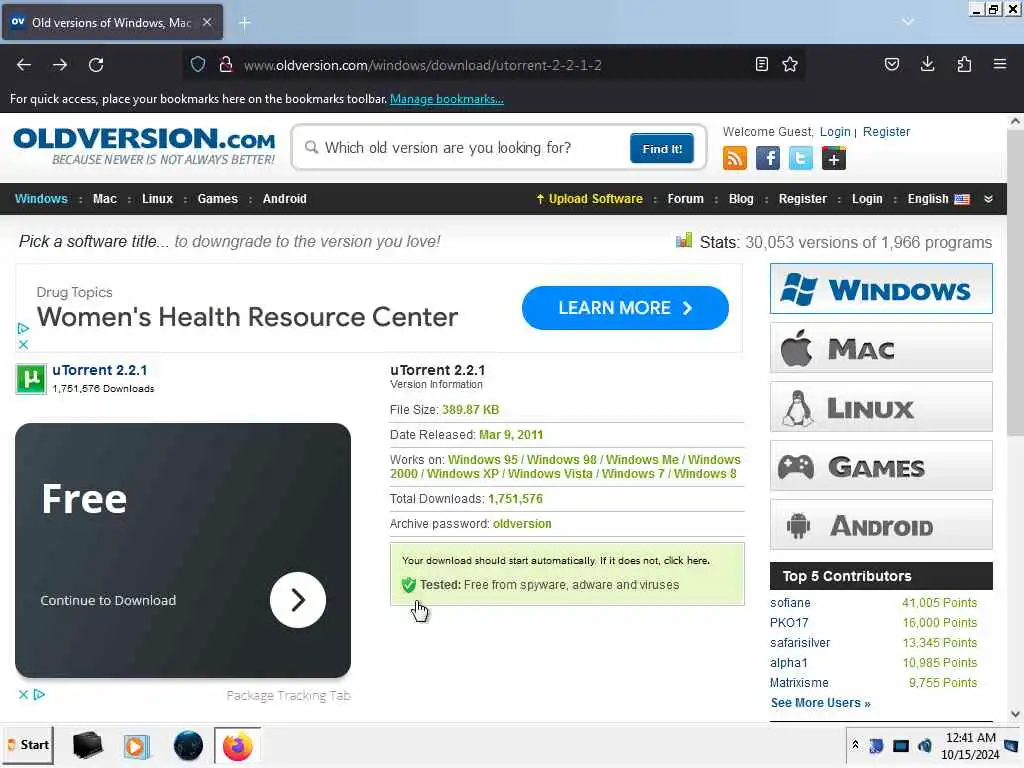Click the Find It! search button
The height and width of the screenshot is (768, 1024).
tap(662, 148)
